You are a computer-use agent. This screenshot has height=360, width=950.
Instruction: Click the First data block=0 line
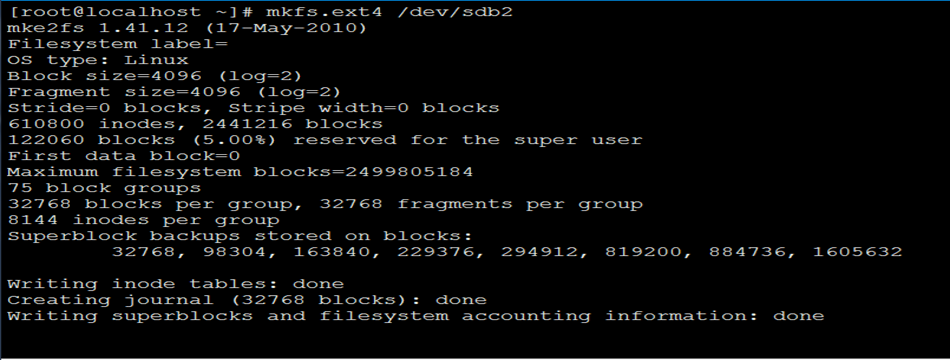point(124,156)
